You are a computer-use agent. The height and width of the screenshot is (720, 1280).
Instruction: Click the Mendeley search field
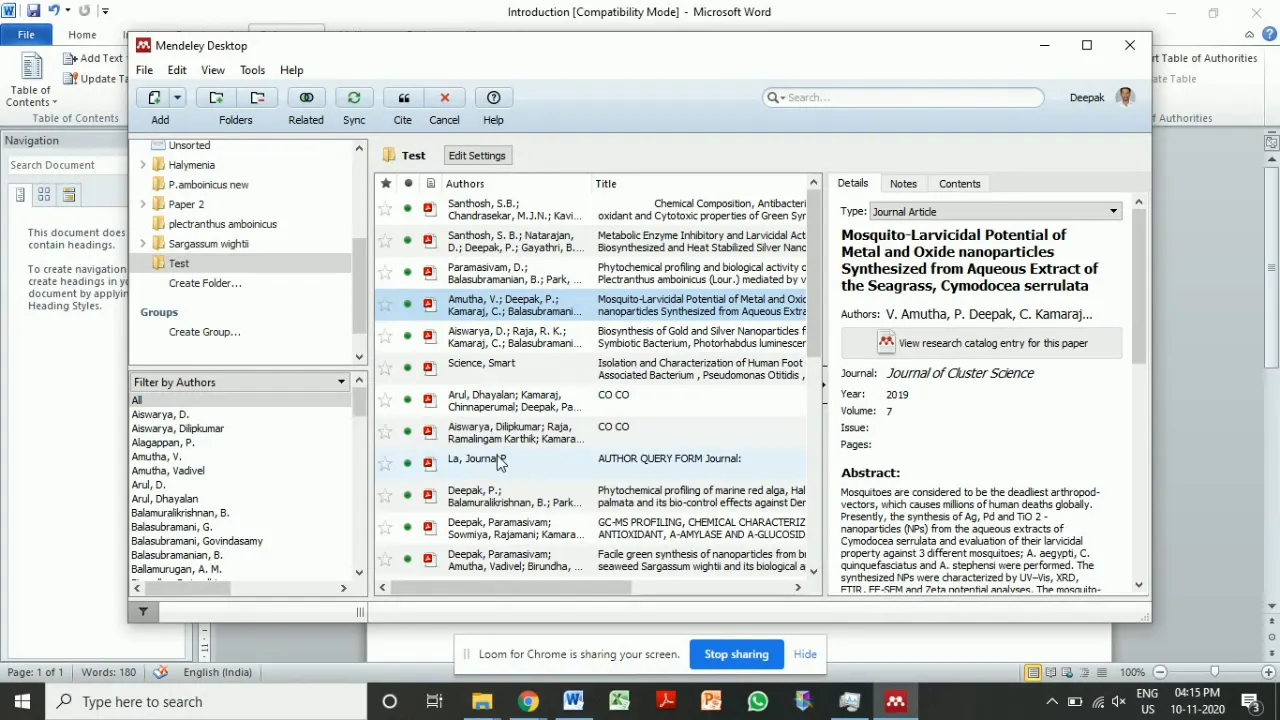(903, 97)
